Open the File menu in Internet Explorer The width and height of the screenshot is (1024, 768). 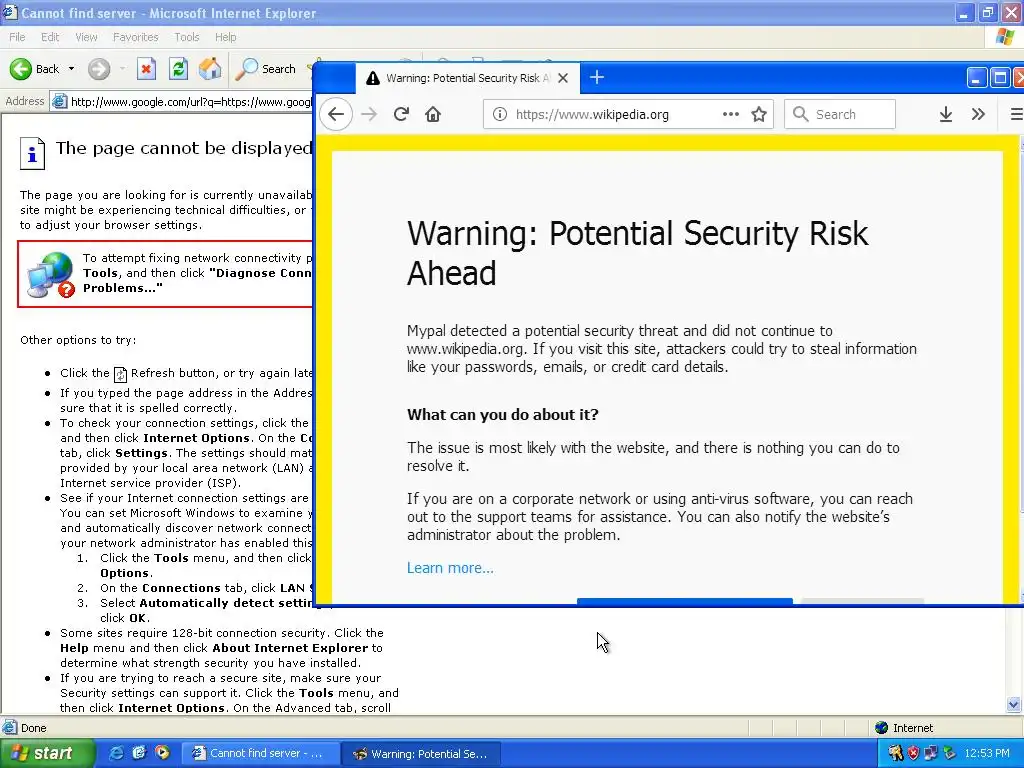(x=17, y=37)
